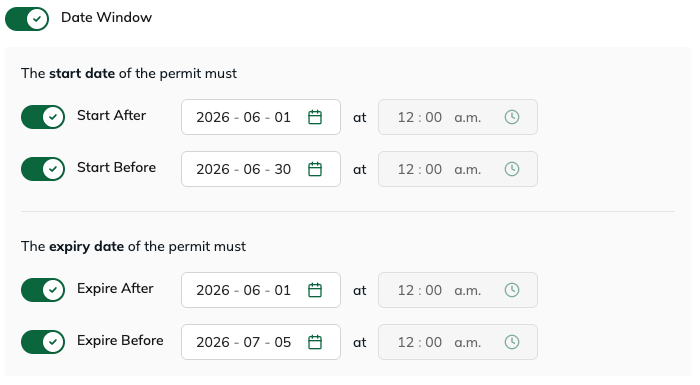Disable the Date Window toggle
Image resolution: width=700 pixels, height=385 pixels.
pyautogui.click(x=27, y=19)
